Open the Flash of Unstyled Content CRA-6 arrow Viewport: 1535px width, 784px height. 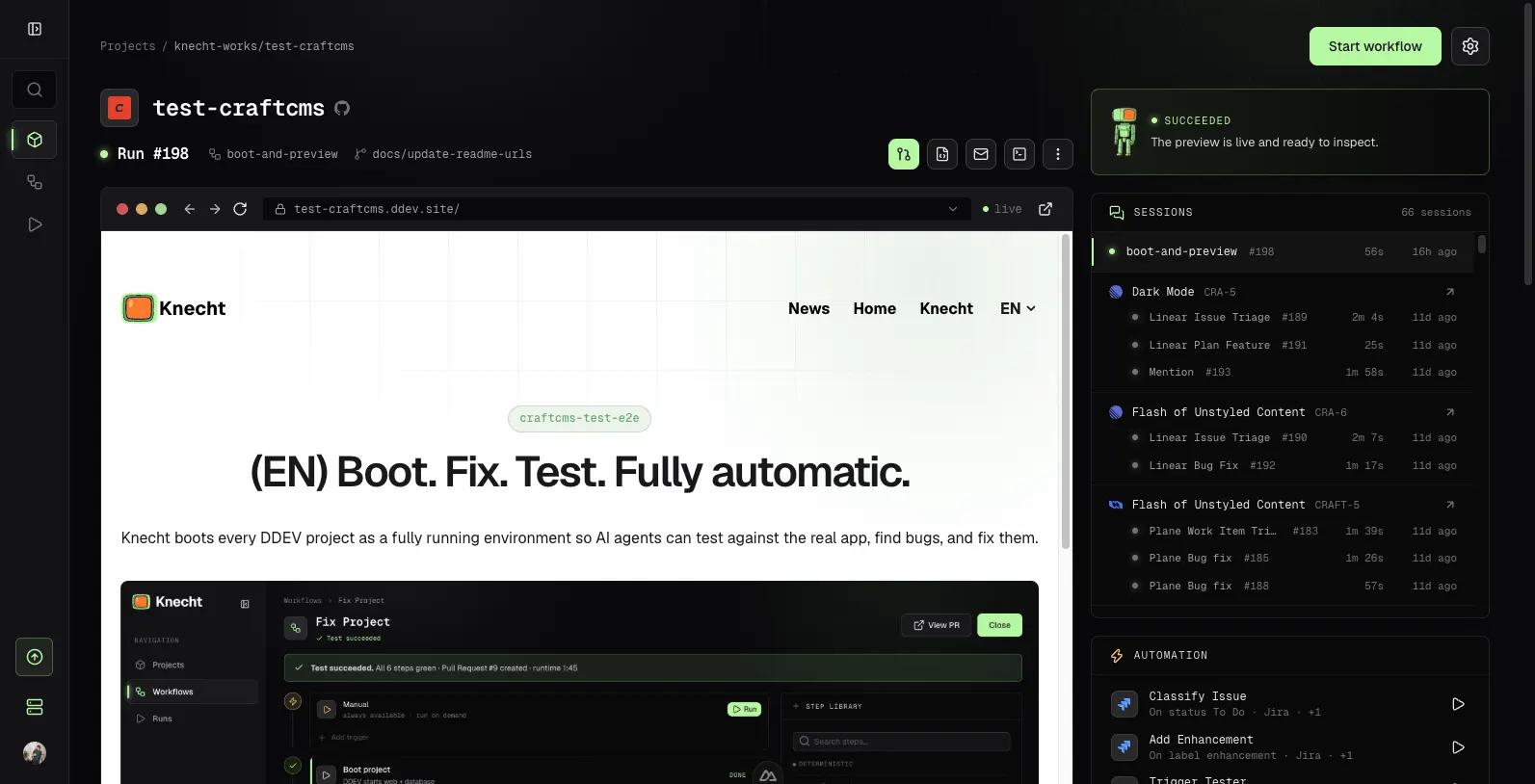[x=1450, y=412]
